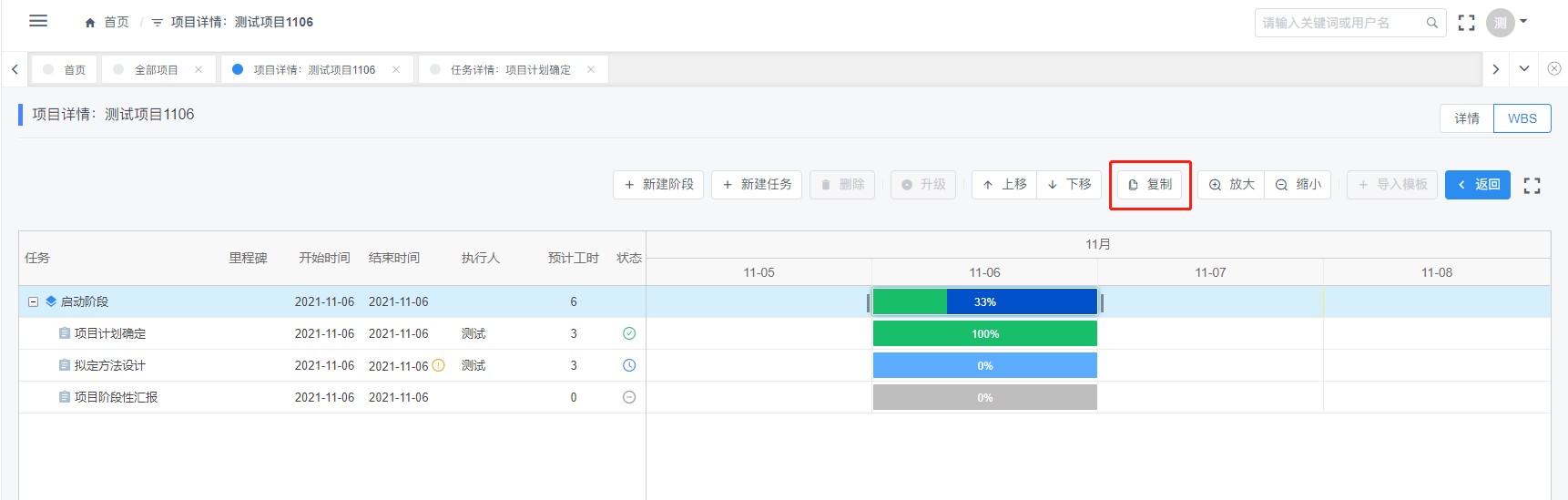The height and width of the screenshot is (500, 1568).
Task: Click the 导入模板 button
Action: point(1393,184)
